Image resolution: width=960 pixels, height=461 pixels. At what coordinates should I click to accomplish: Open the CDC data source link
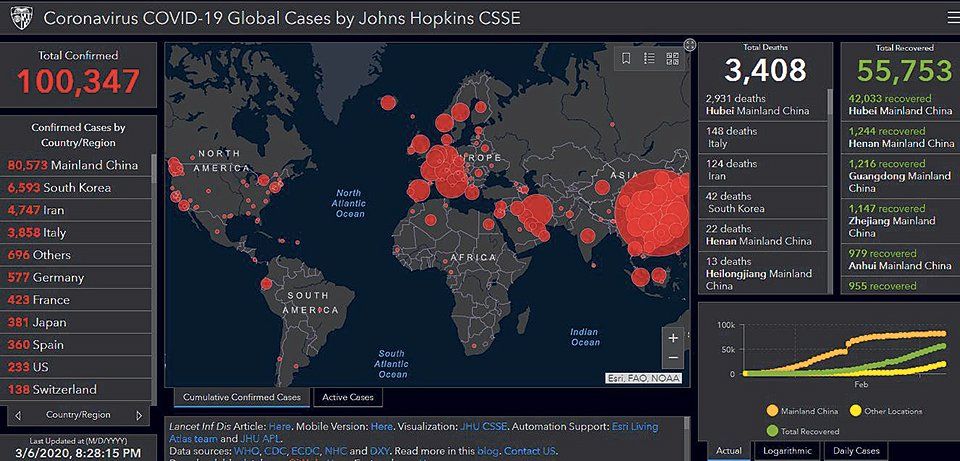[274, 451]
